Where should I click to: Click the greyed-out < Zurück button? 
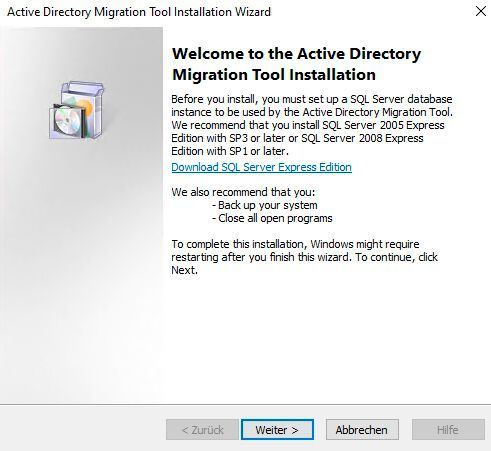(202, 430)
